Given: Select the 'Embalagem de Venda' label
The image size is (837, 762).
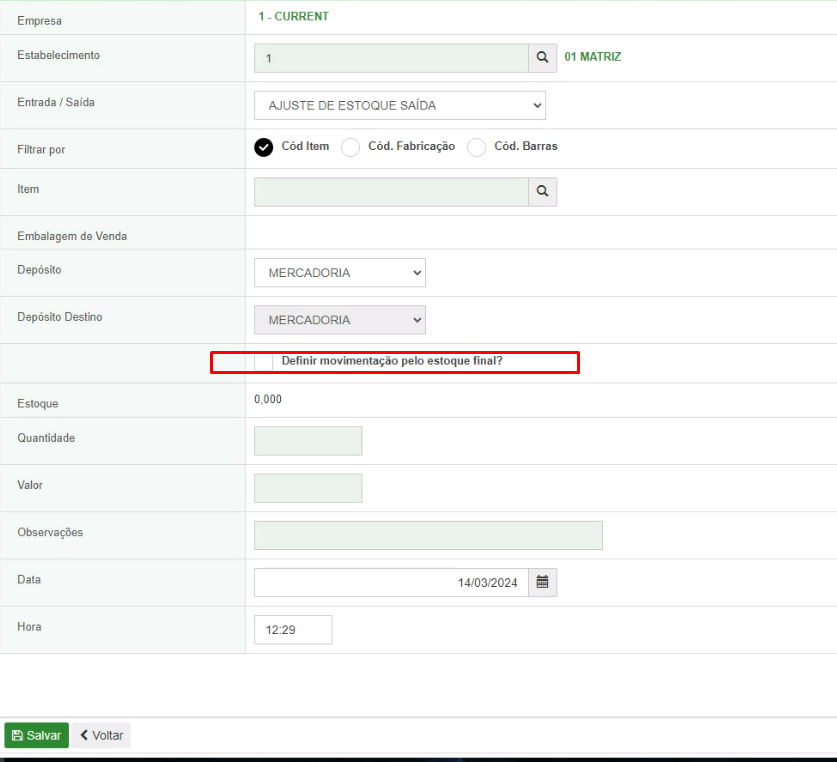Looking at the screenshot, I should tap(72, 236).
